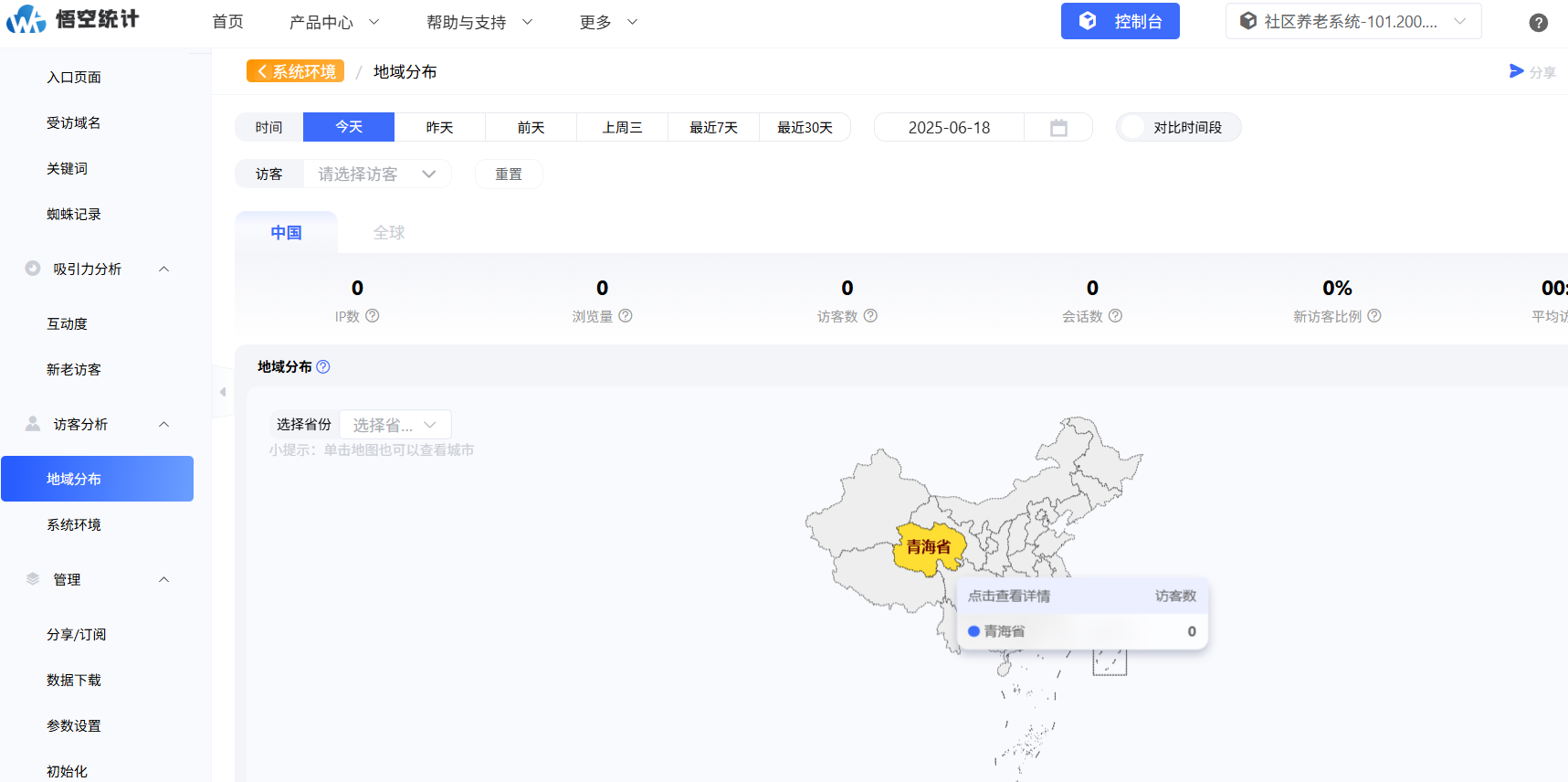Click the 悟空统计 logo
The image size is (1568, 782).
pos(72,19)
